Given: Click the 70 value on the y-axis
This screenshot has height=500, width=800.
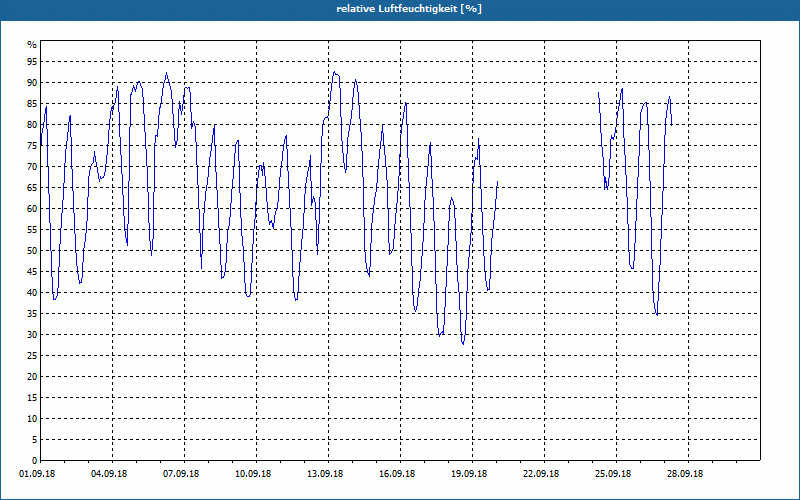Looking at the screenshot, I should [x=32, y=167].
